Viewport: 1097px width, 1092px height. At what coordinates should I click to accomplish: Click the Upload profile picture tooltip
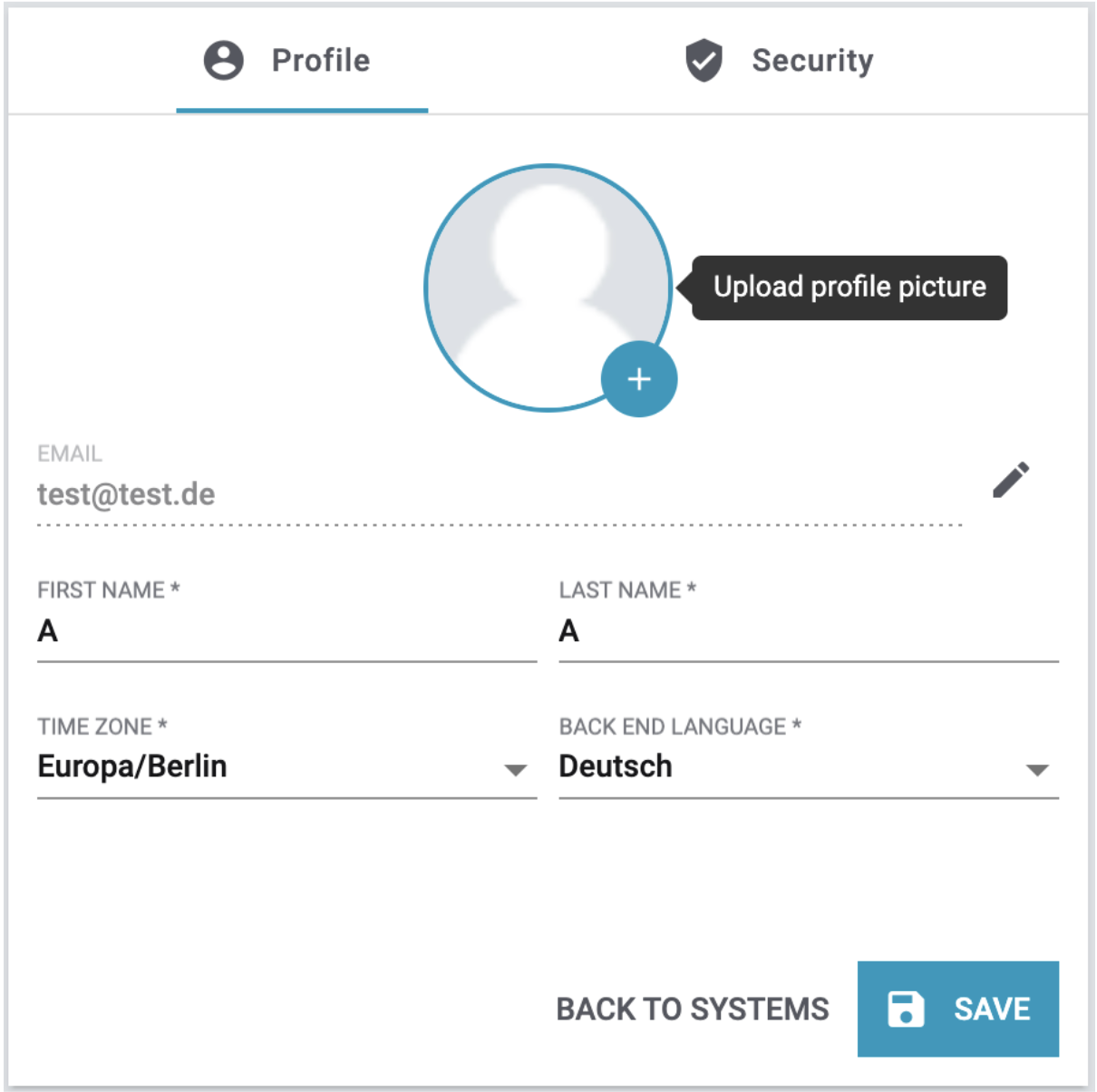[x=849, y=288]
